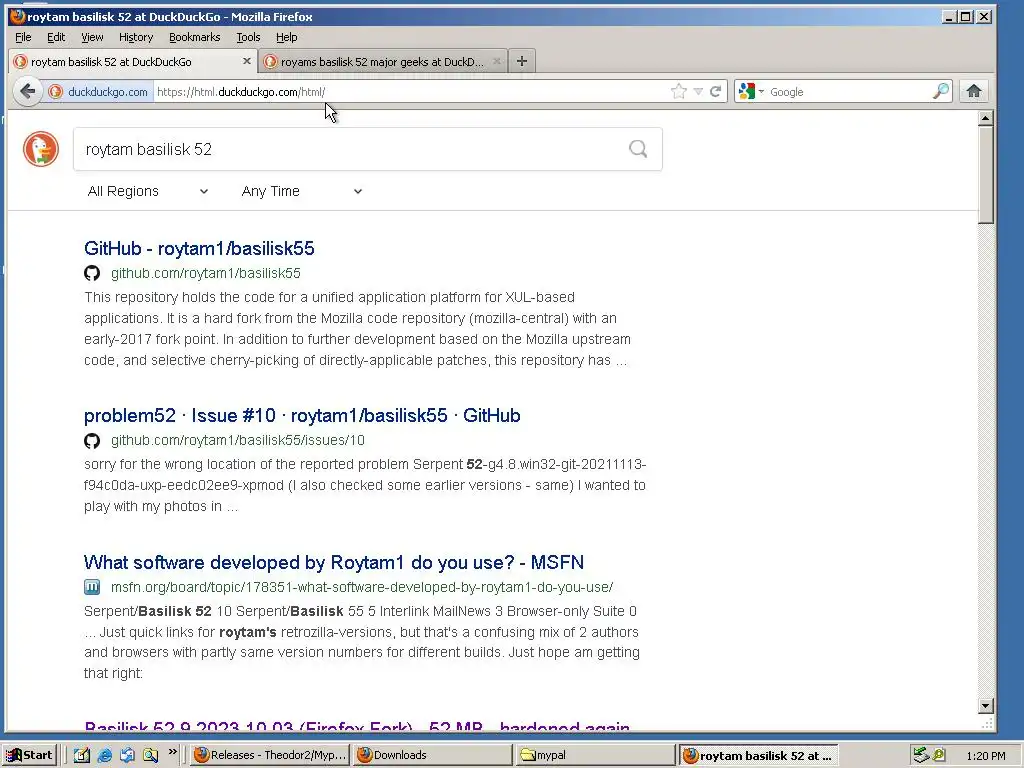Open partially visible 'Basilisk 52.9.2023.10.03' result
Viewport: 1024px width, 768px height.
[x=357, y=725]
